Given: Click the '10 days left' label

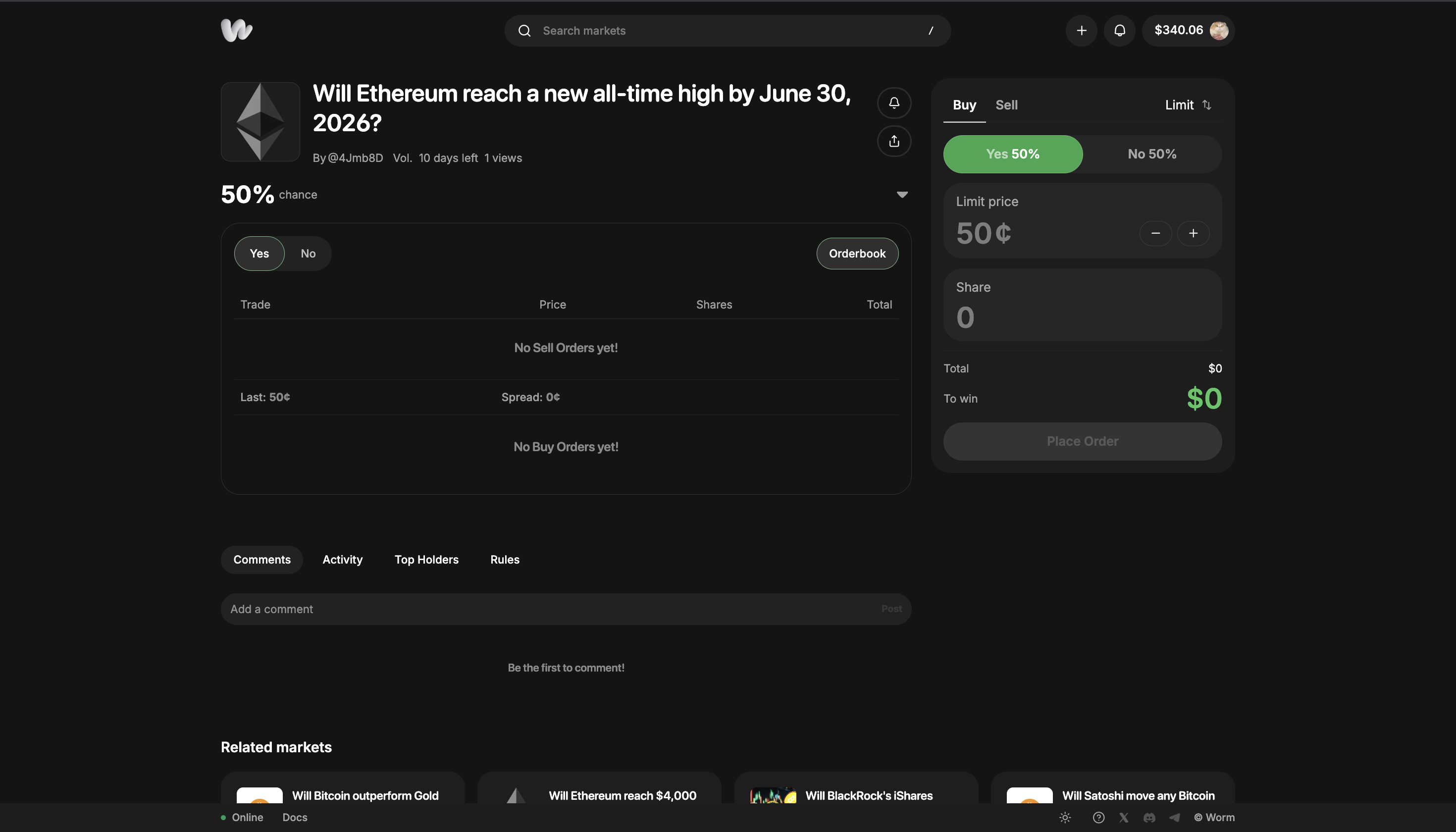Looking at the screenshot, I should 448,158.
